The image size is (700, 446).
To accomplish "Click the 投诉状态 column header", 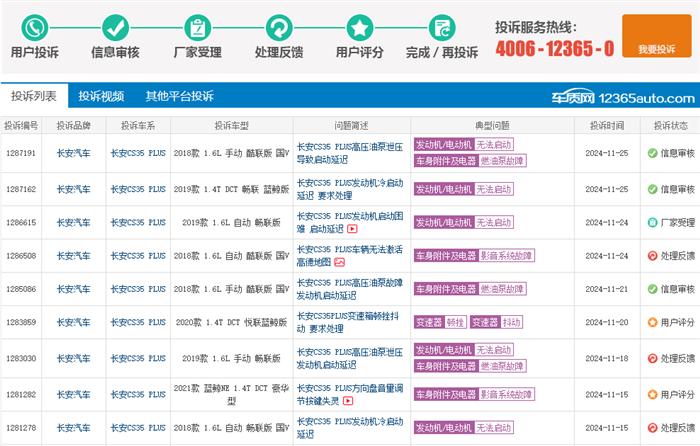I will (671, 125).
